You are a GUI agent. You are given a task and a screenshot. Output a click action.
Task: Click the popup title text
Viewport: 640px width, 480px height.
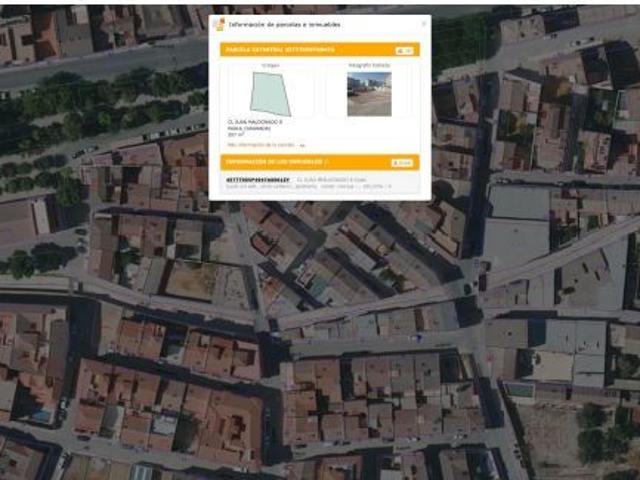pyautogui.click(x=284, y=25)
